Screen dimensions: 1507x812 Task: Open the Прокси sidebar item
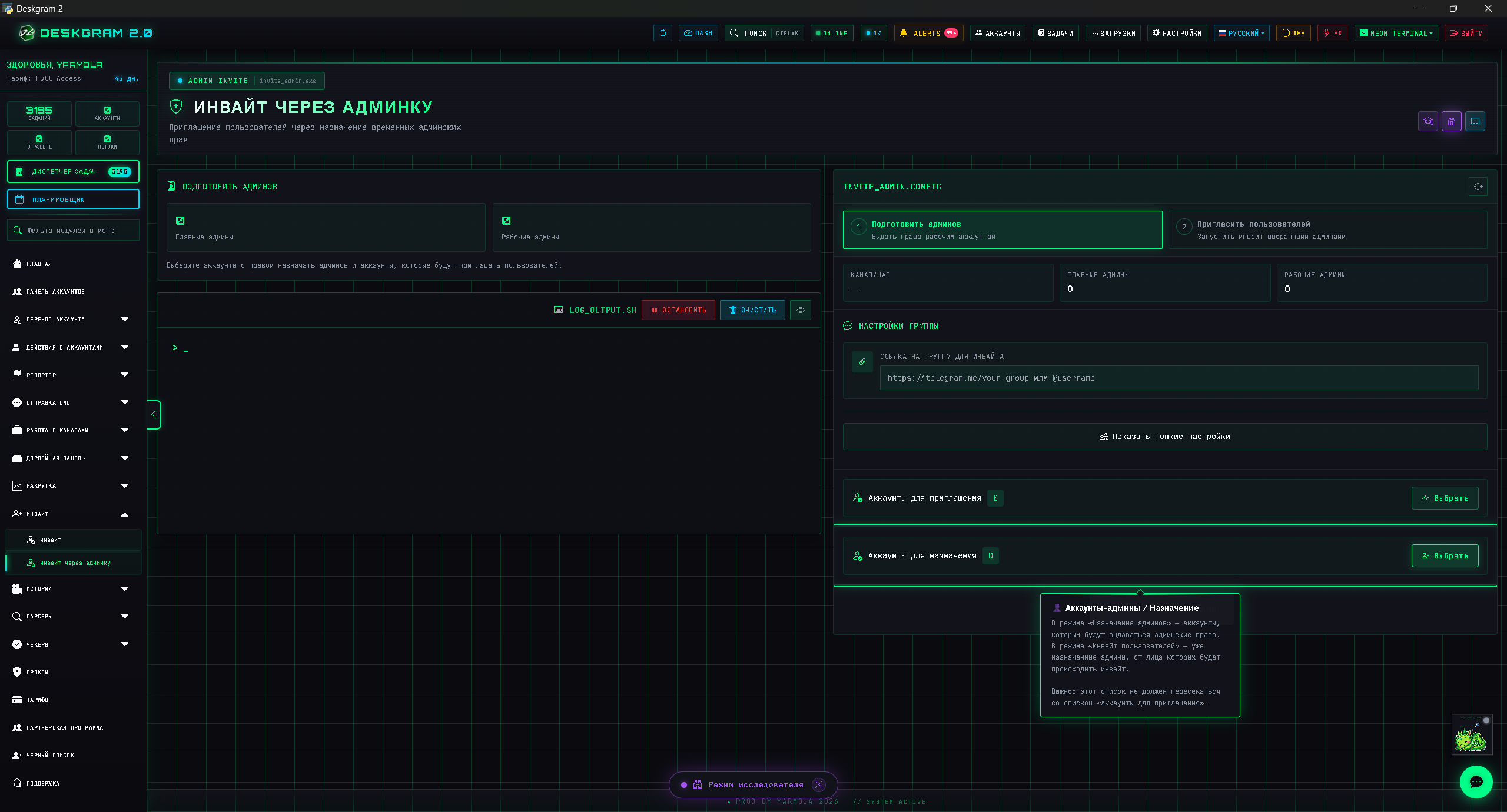pos(73,672)
